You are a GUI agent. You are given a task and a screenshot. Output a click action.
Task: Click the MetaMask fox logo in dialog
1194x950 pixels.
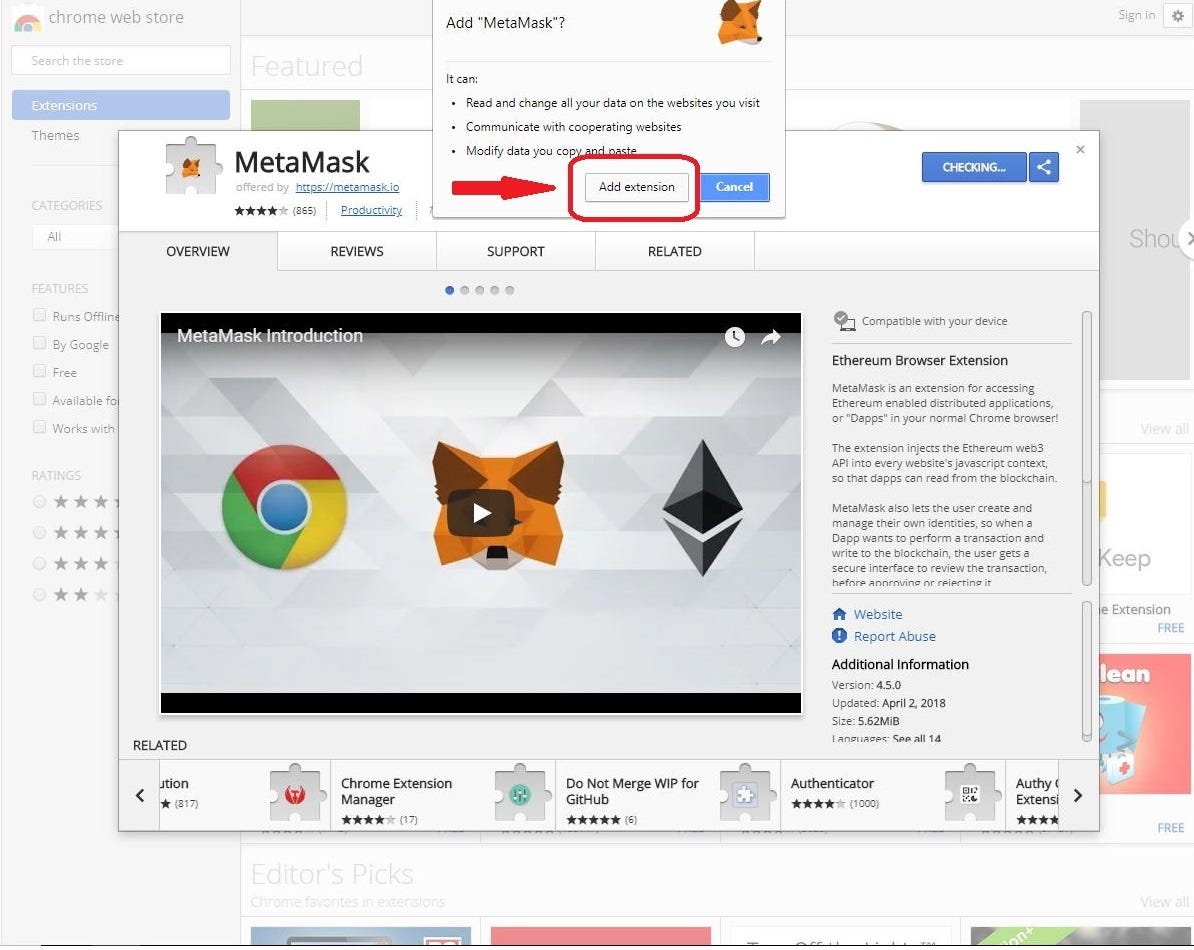(x=739, y=22)
